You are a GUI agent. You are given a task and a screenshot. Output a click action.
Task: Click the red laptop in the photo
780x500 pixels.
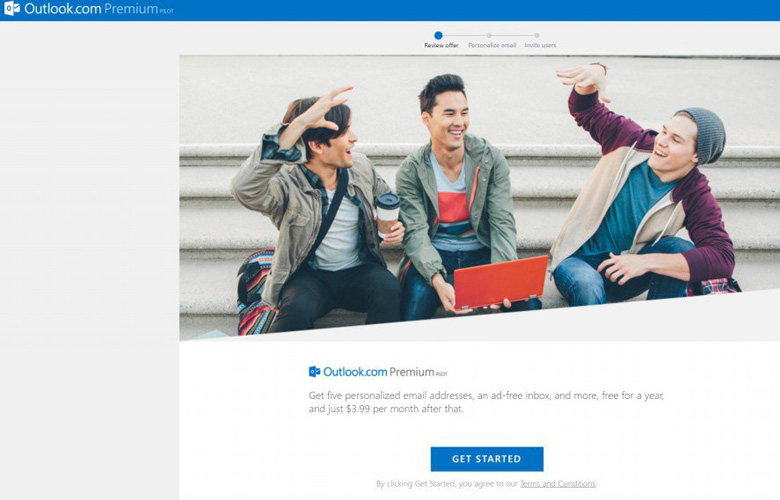click(500, 281)
